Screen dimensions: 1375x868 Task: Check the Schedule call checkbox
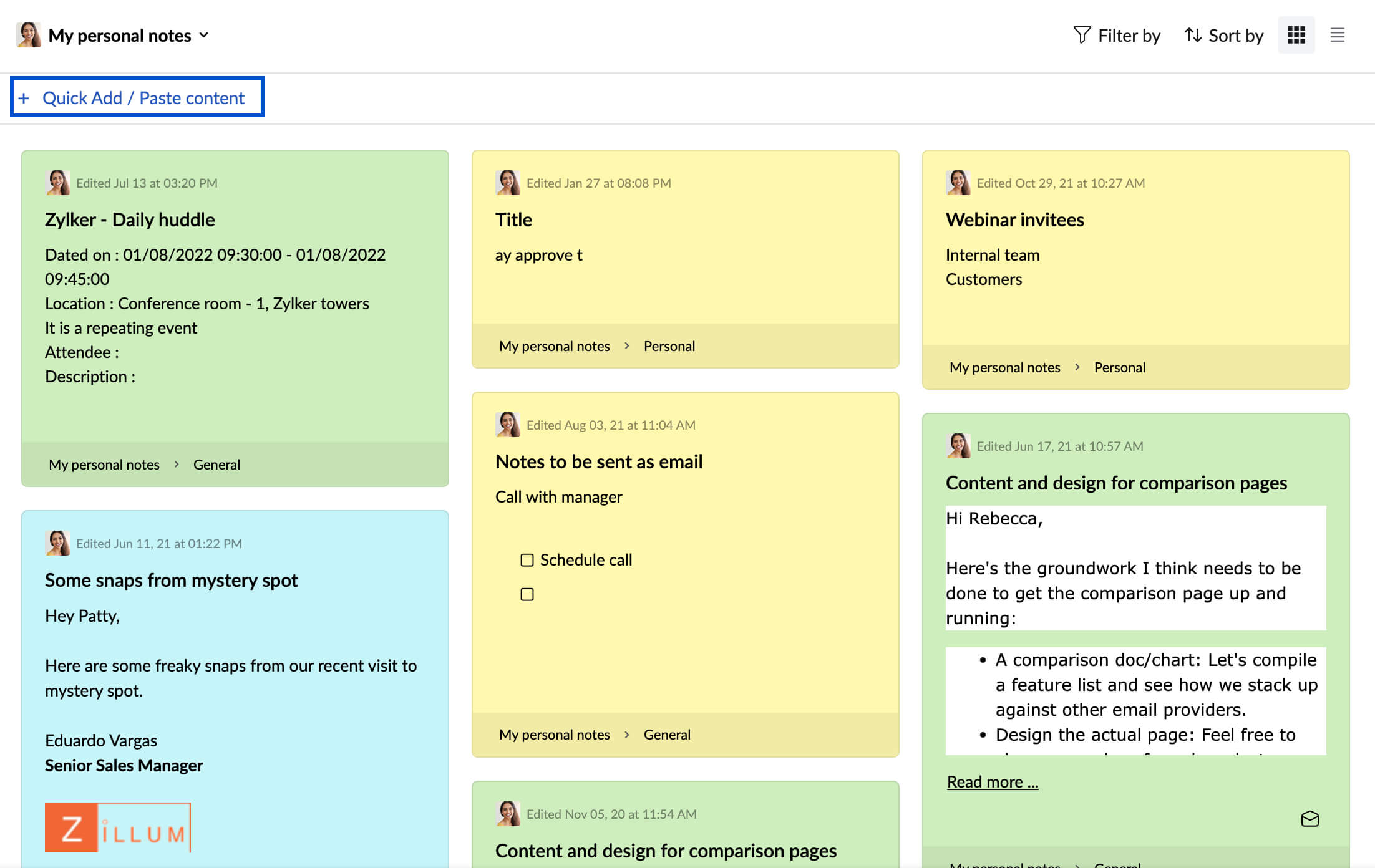(527, 560)
